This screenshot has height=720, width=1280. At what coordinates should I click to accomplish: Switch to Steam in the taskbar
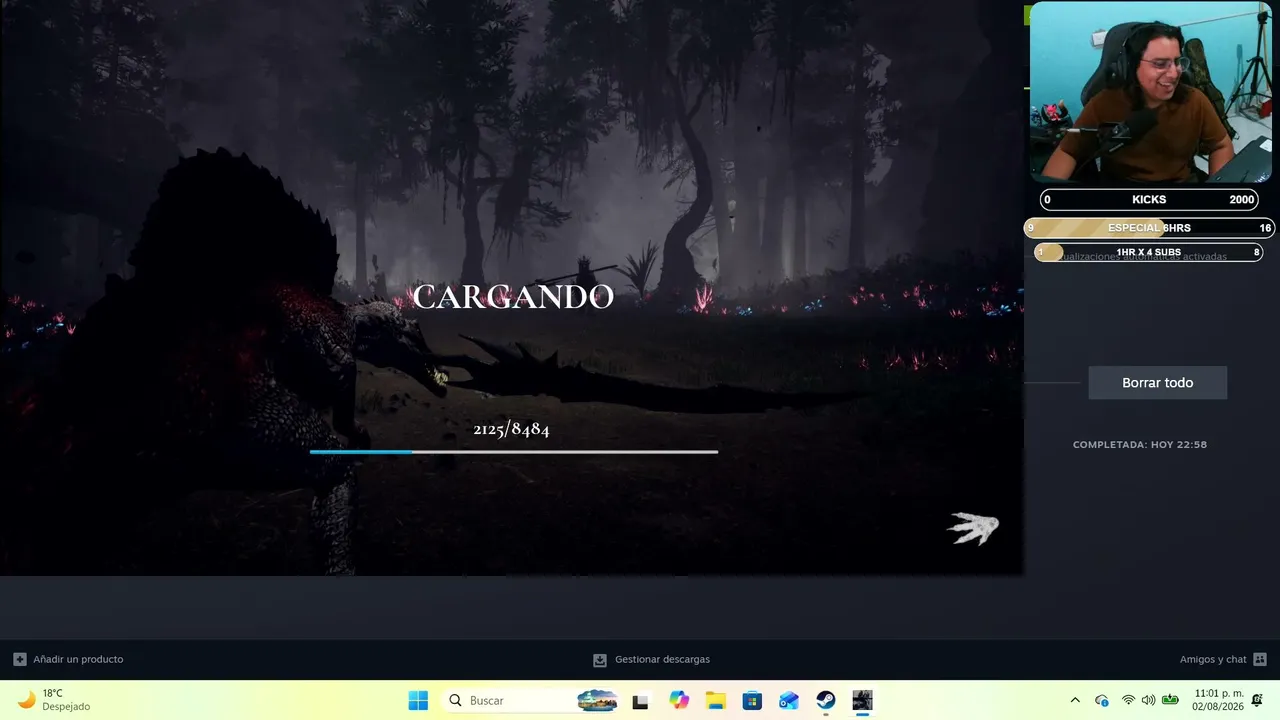point(826,701)
